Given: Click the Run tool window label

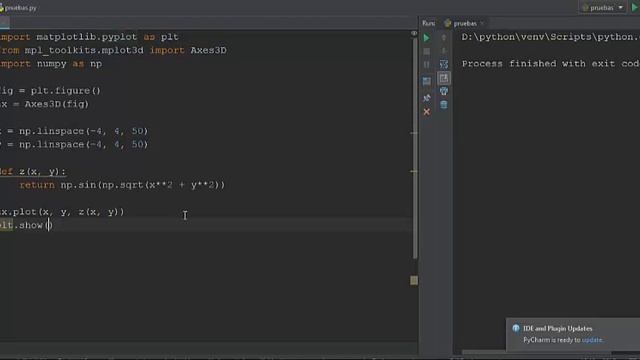Looking at the screenshot, I should coord(429,23).
